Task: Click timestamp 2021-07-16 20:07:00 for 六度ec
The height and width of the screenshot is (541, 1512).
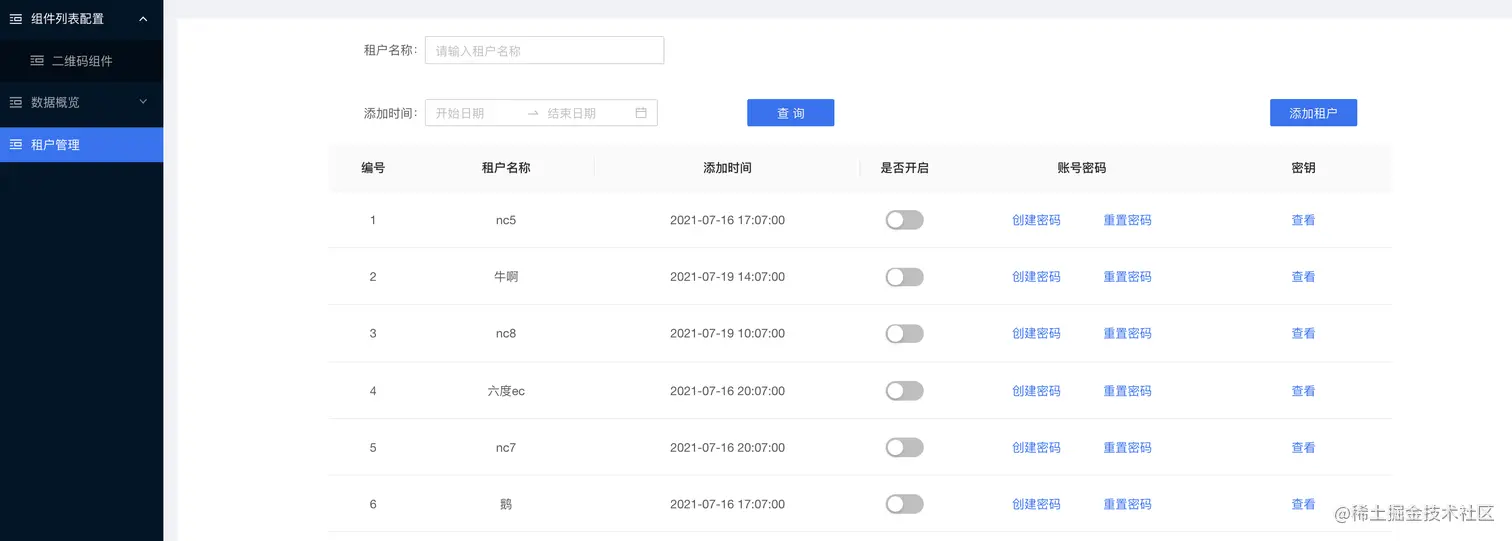Action: (727, 391)
